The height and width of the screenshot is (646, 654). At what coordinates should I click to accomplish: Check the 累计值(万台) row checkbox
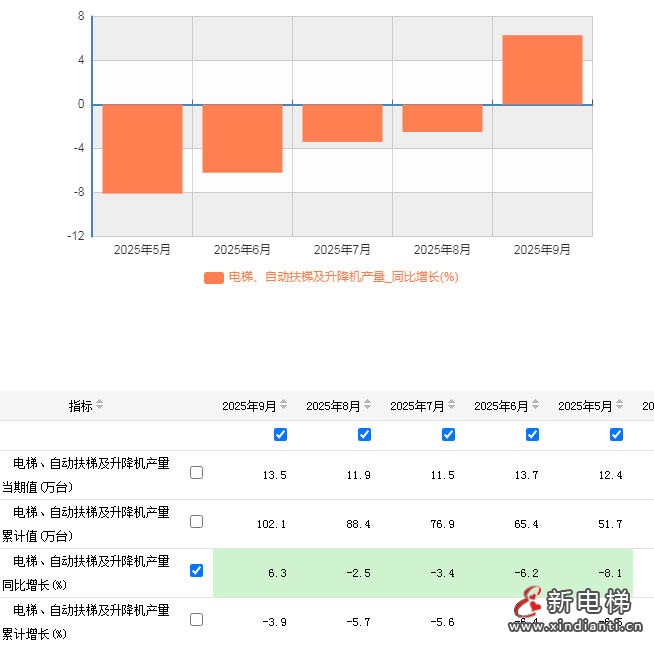[196, 521]
